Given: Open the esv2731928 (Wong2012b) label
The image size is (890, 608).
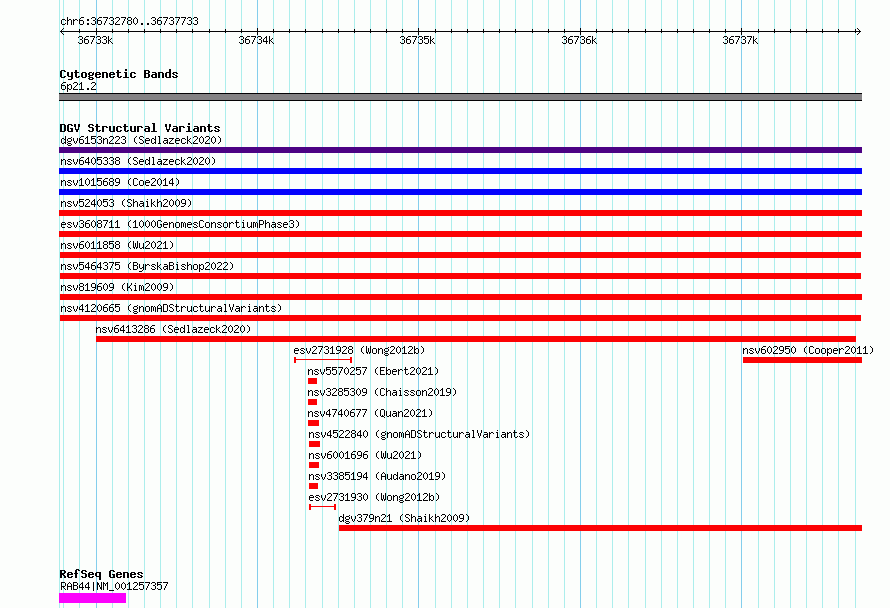Looking at the screenshot, I should [x=359, y=350].
